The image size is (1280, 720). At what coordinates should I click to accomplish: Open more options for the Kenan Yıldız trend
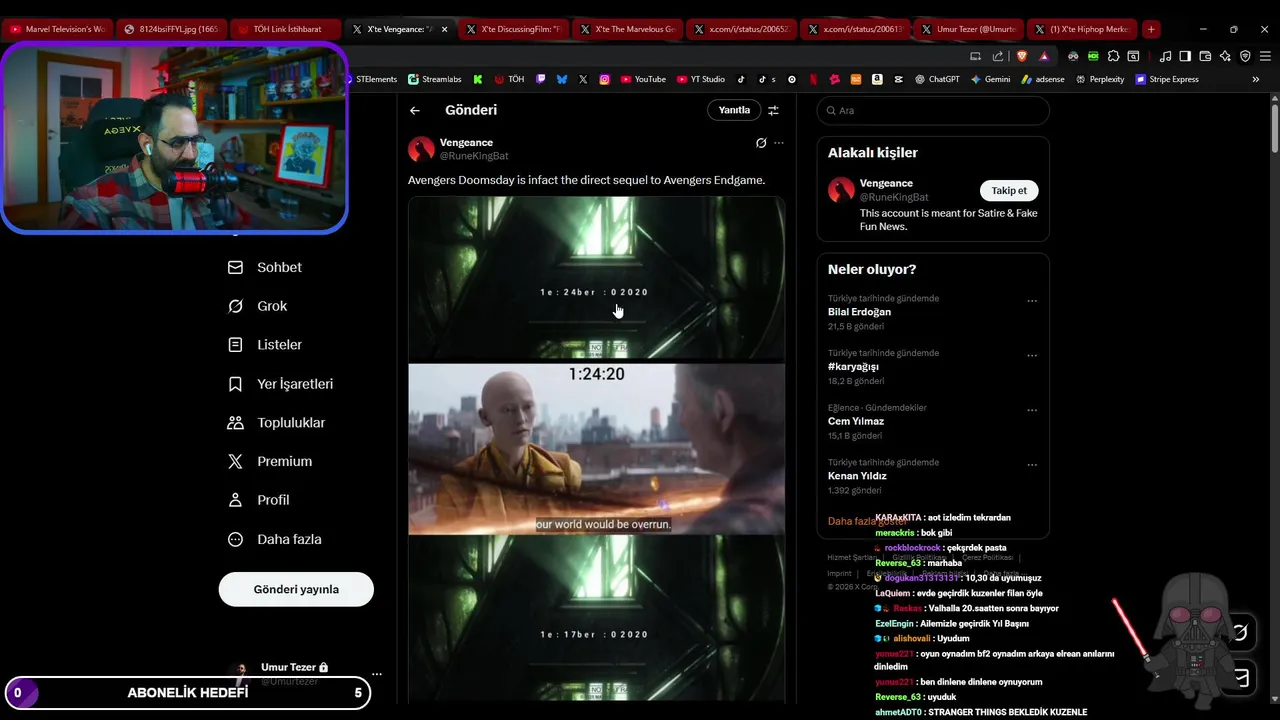tap(1032, 465)
